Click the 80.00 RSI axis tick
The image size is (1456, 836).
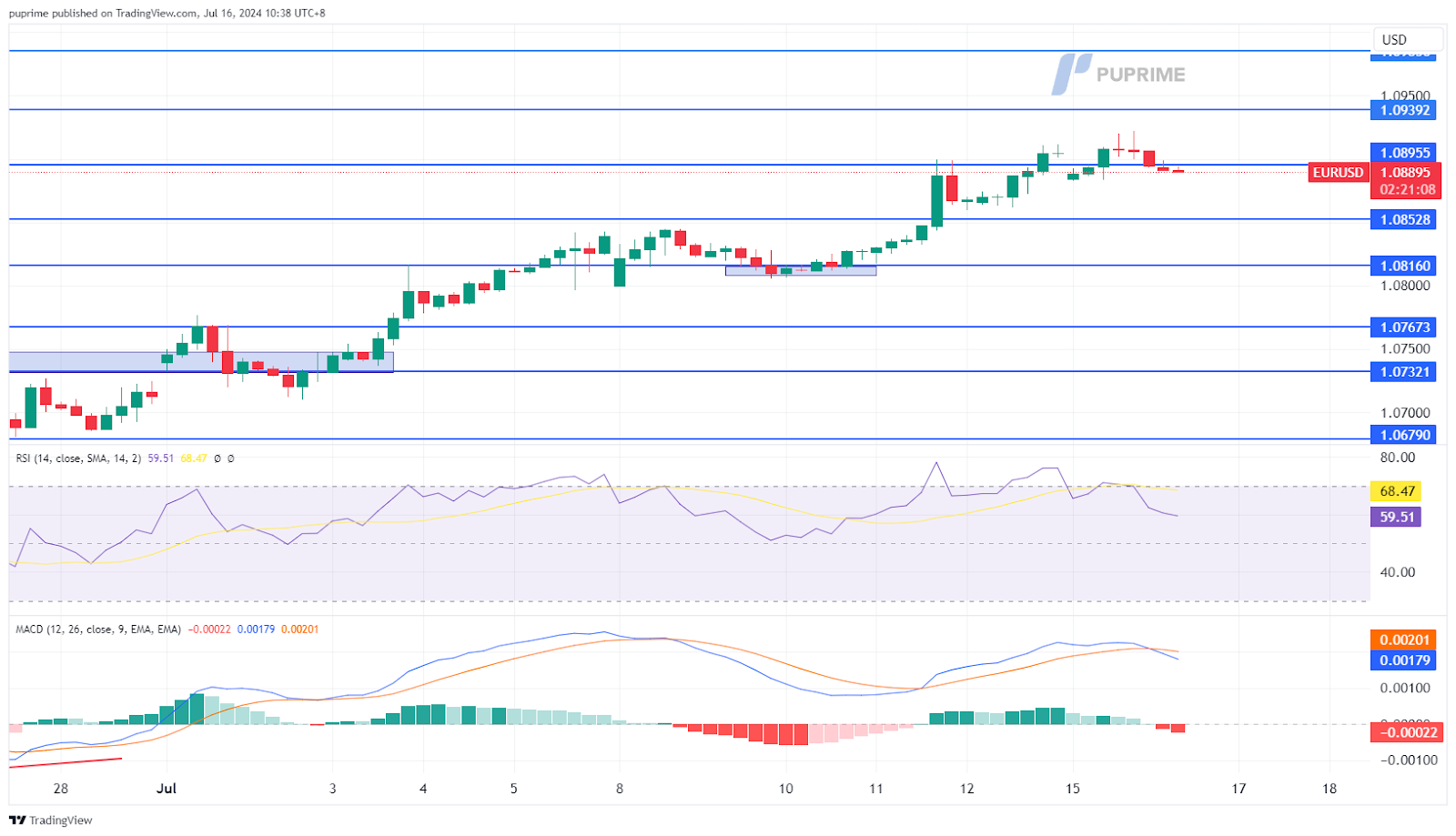(x=1398, y=458)
